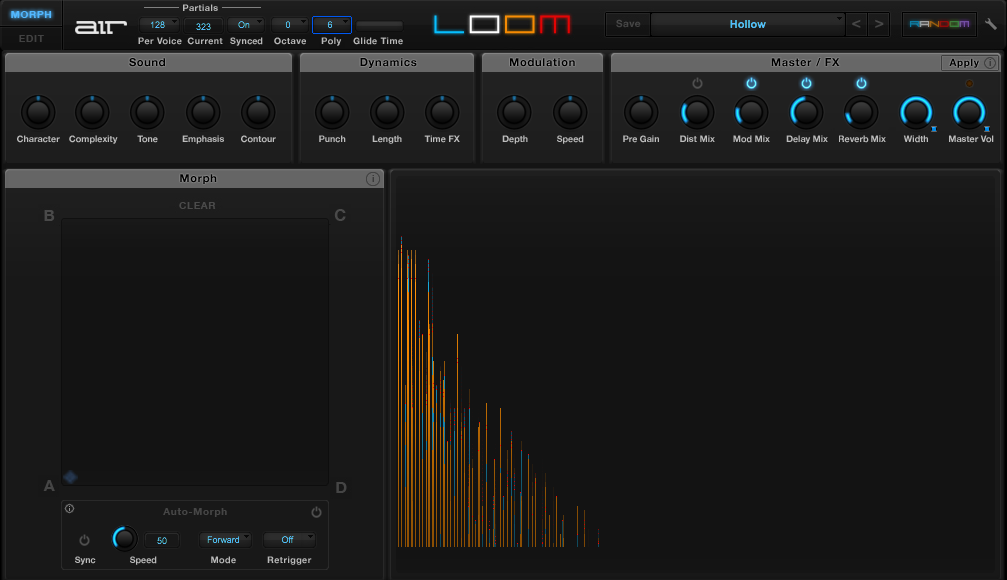The height and width of the screenshot is (580, 1007).
Task: Click the Tone knob
Action: pyautogui.click(x=147, y=112)
